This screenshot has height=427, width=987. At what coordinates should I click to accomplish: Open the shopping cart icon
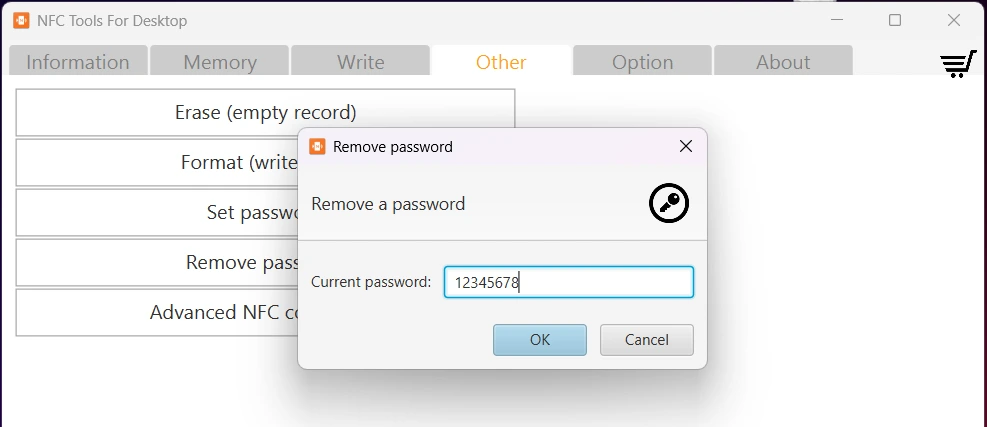click(x=957, y=63)
